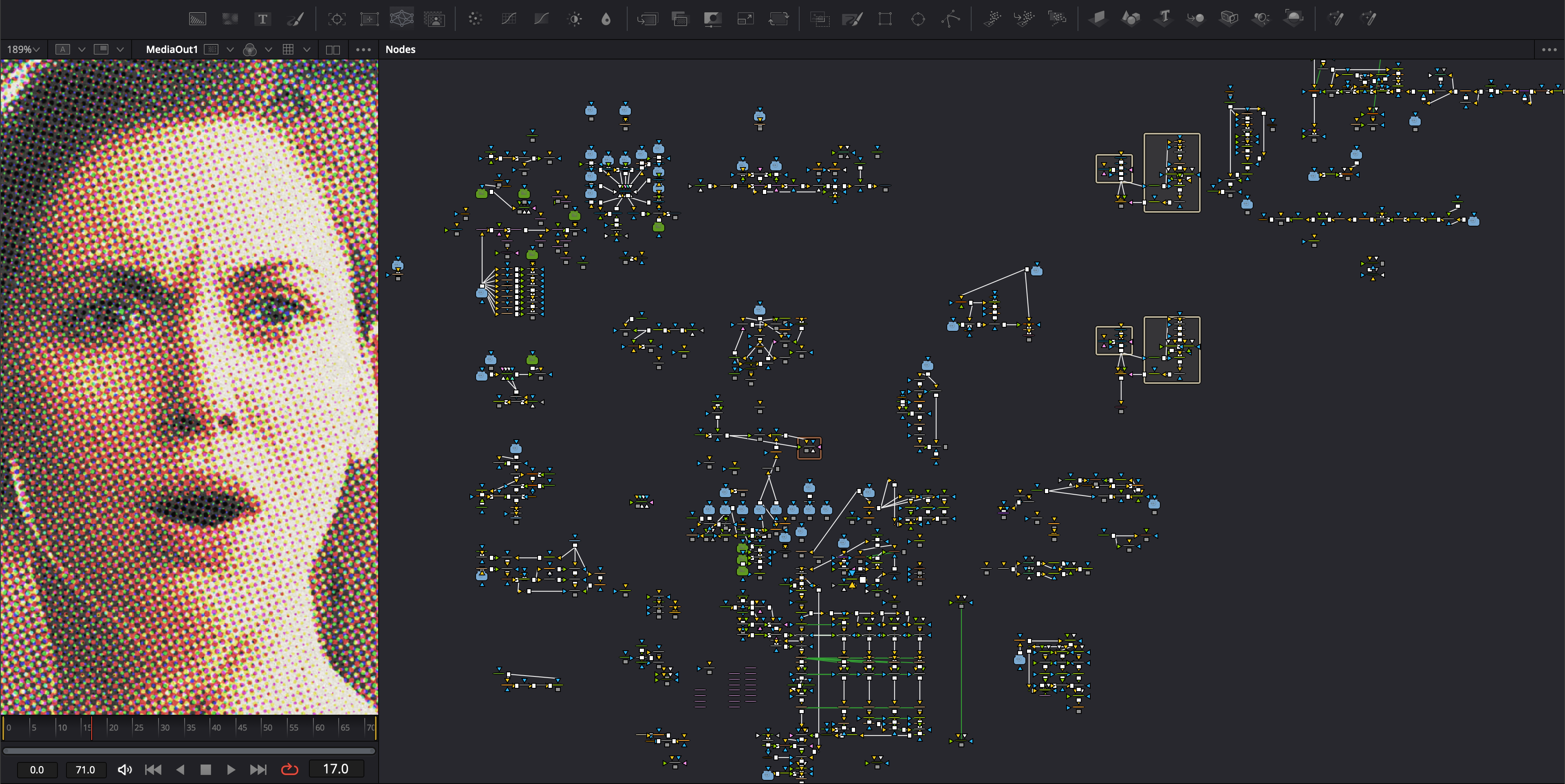The height and width of the screenshot is (784, 1565).
Task: Add the Matte Control node
Action: coord(713,19)
